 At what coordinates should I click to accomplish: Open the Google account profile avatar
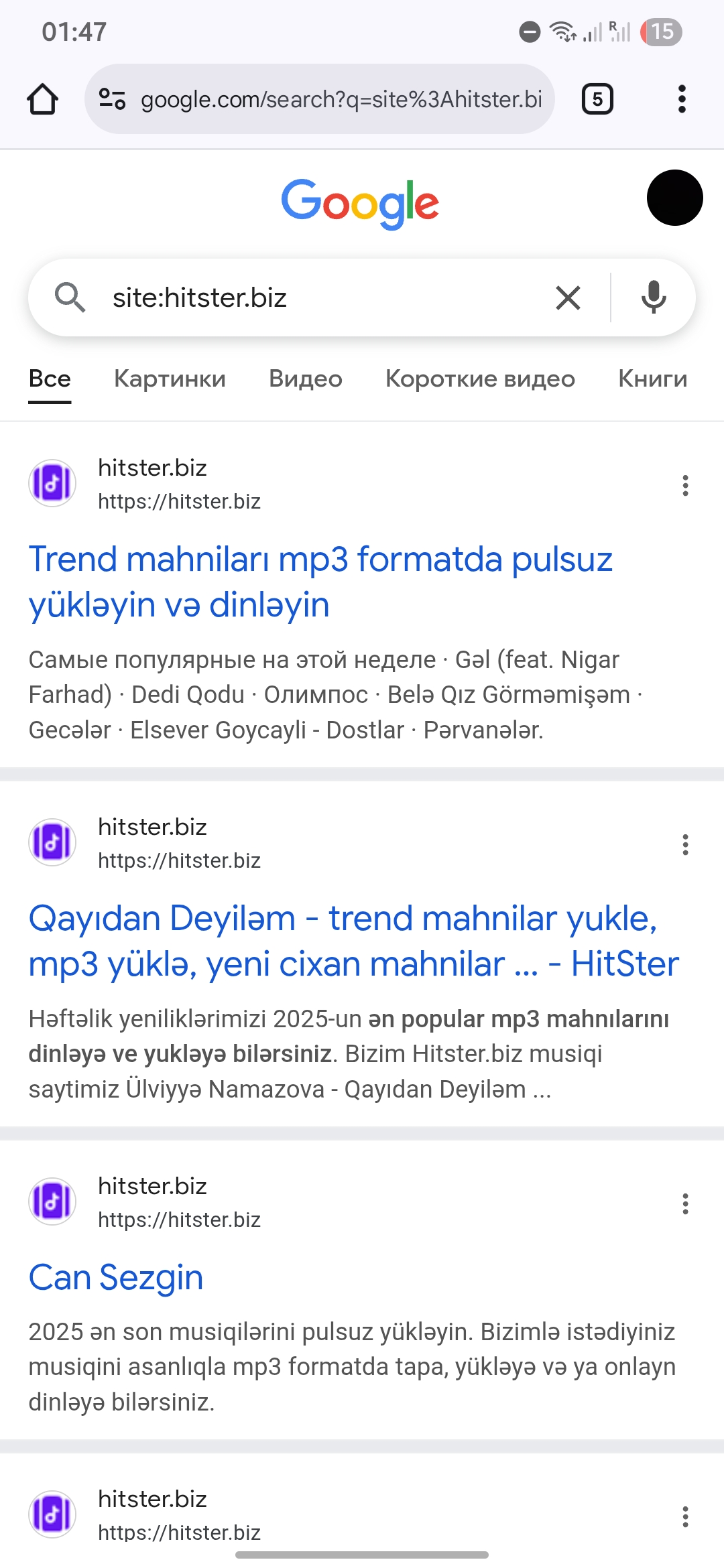[674, 198]
